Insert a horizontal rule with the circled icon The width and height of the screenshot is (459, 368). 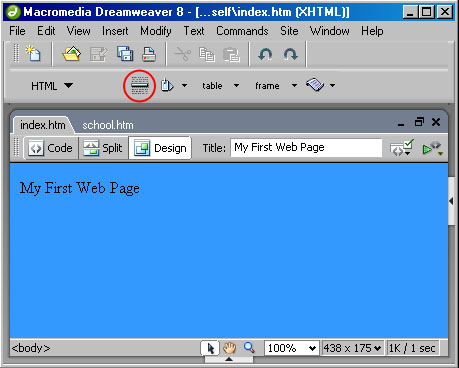(x=140, y=86)
